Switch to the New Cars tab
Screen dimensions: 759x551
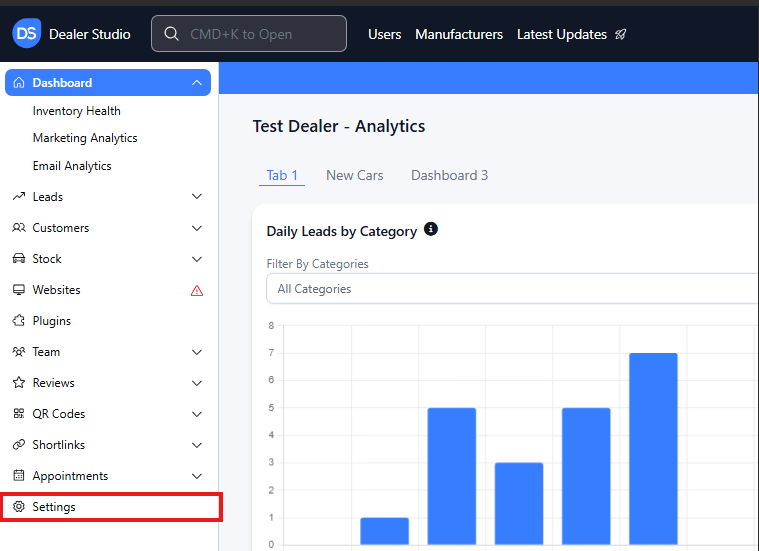pos(354,175)
